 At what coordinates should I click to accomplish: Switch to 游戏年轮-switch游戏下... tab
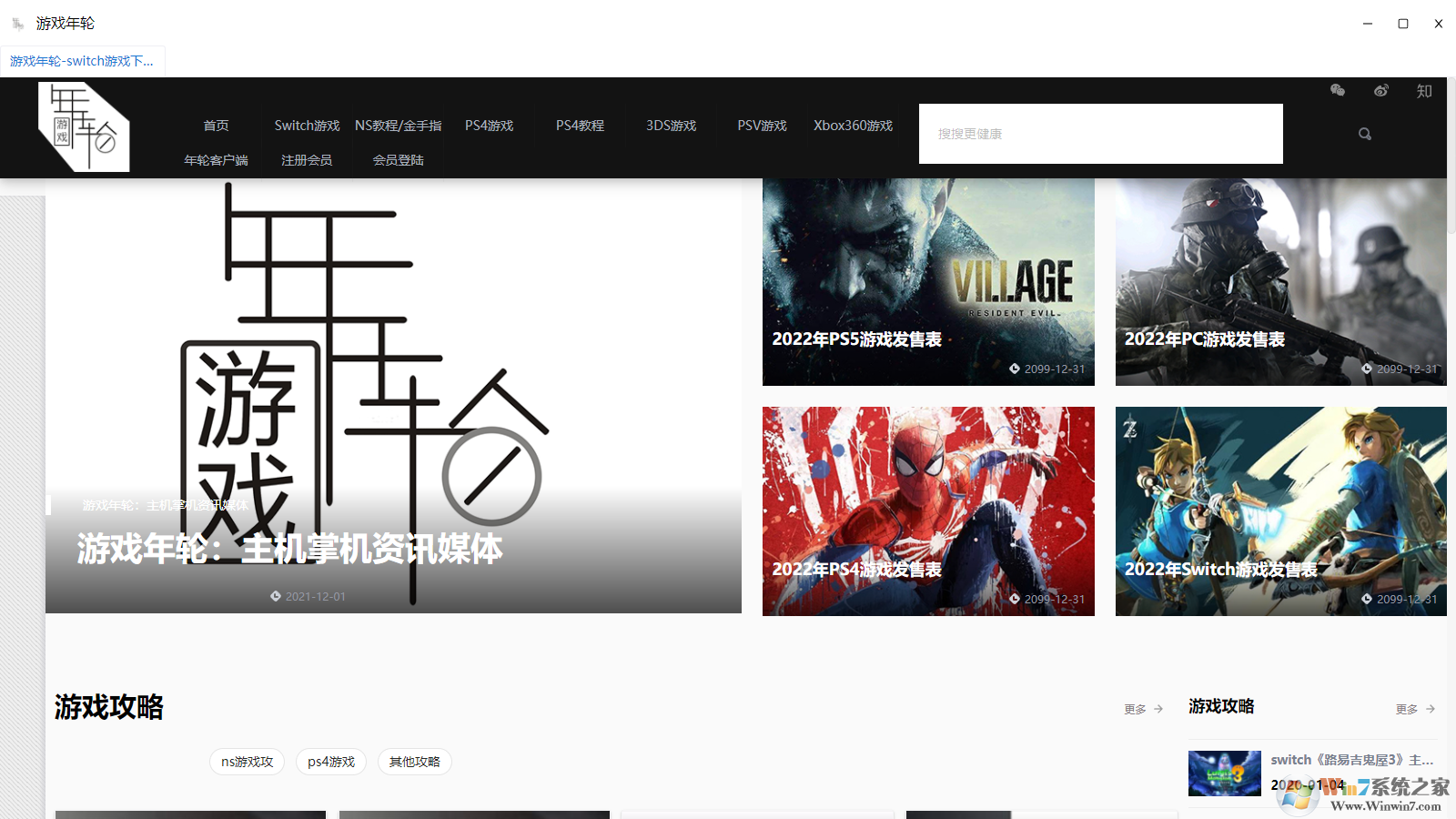[82, 61]
